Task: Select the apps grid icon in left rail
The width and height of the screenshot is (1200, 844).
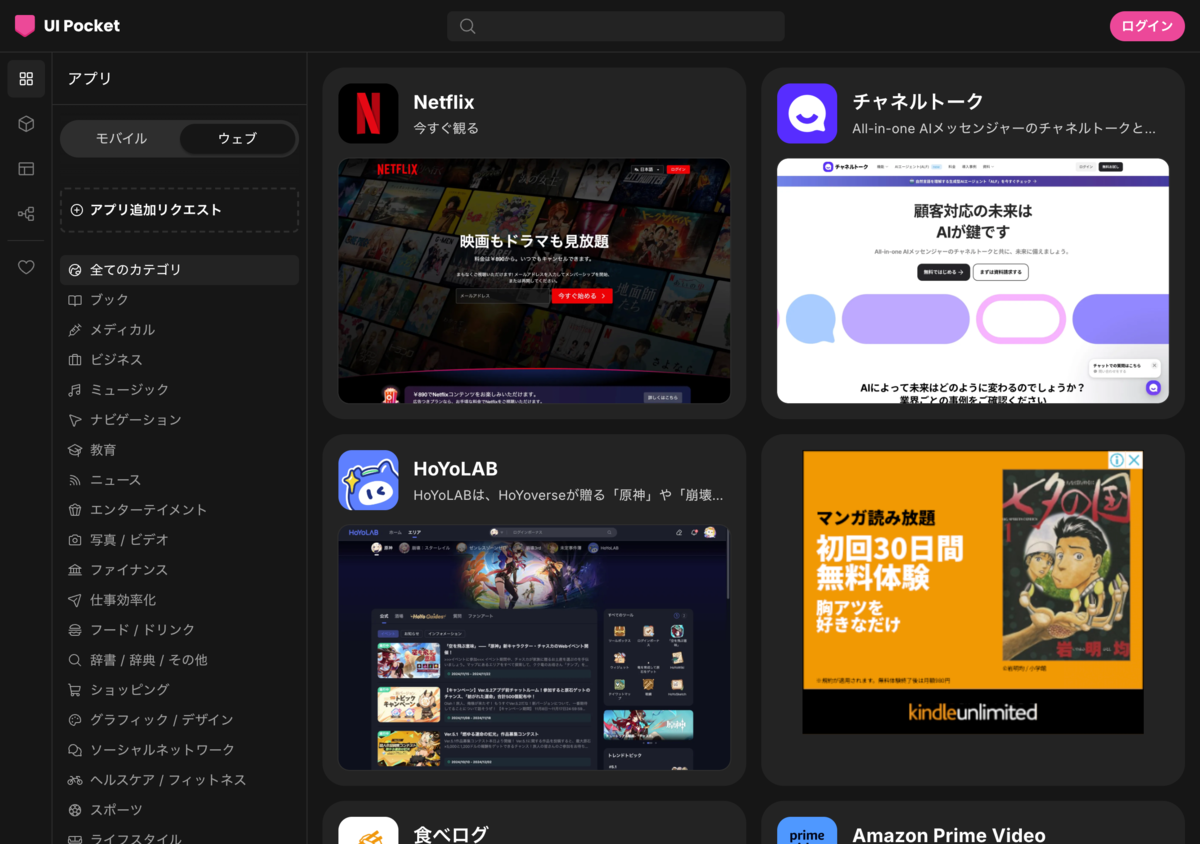Action: click(x=26, y=78)
